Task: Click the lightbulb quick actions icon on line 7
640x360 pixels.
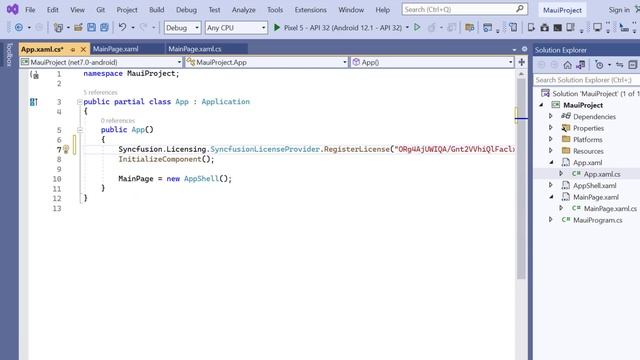Action: coord(66,149)
